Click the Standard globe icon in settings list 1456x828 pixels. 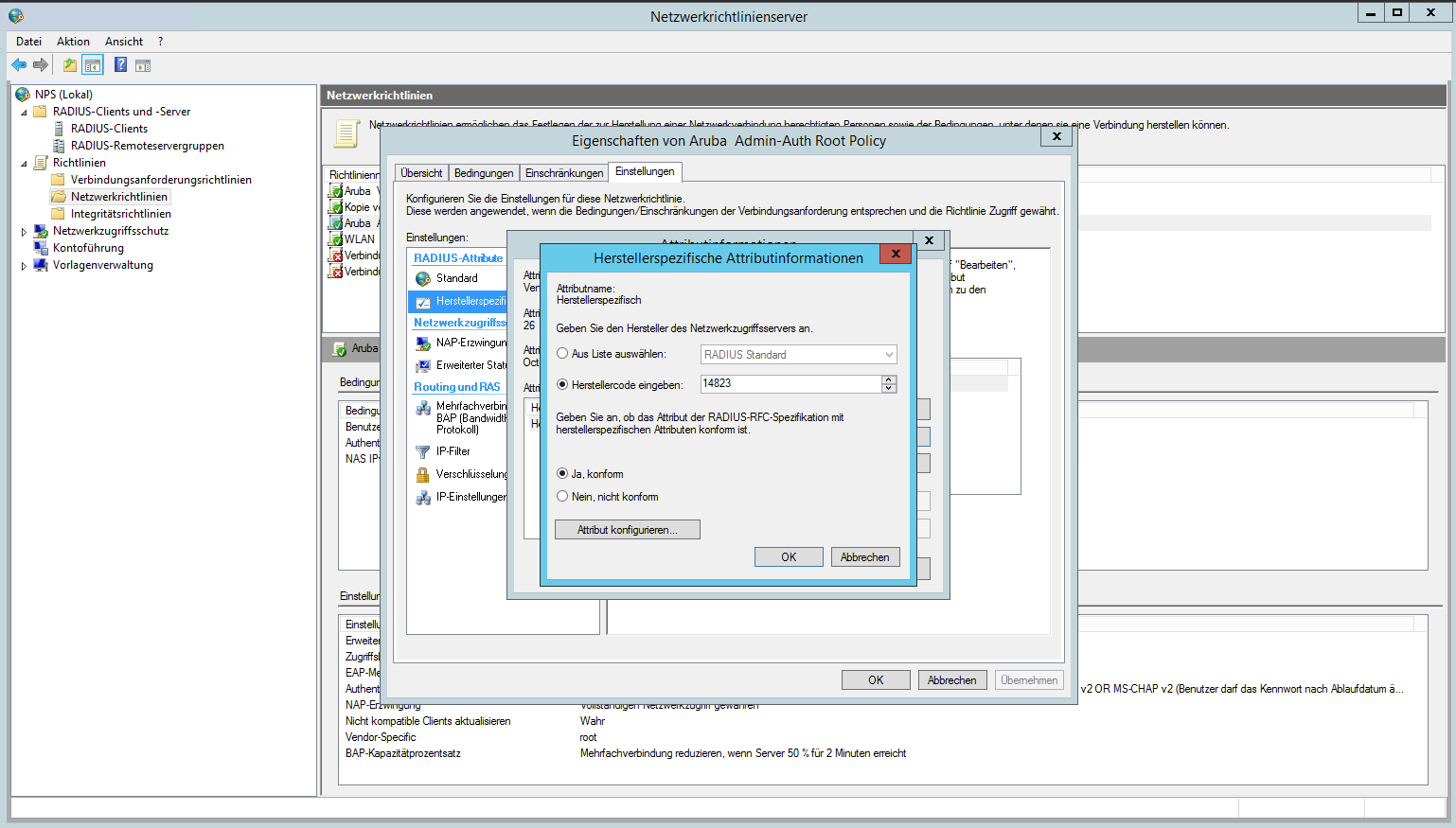(x=423, y=279)
